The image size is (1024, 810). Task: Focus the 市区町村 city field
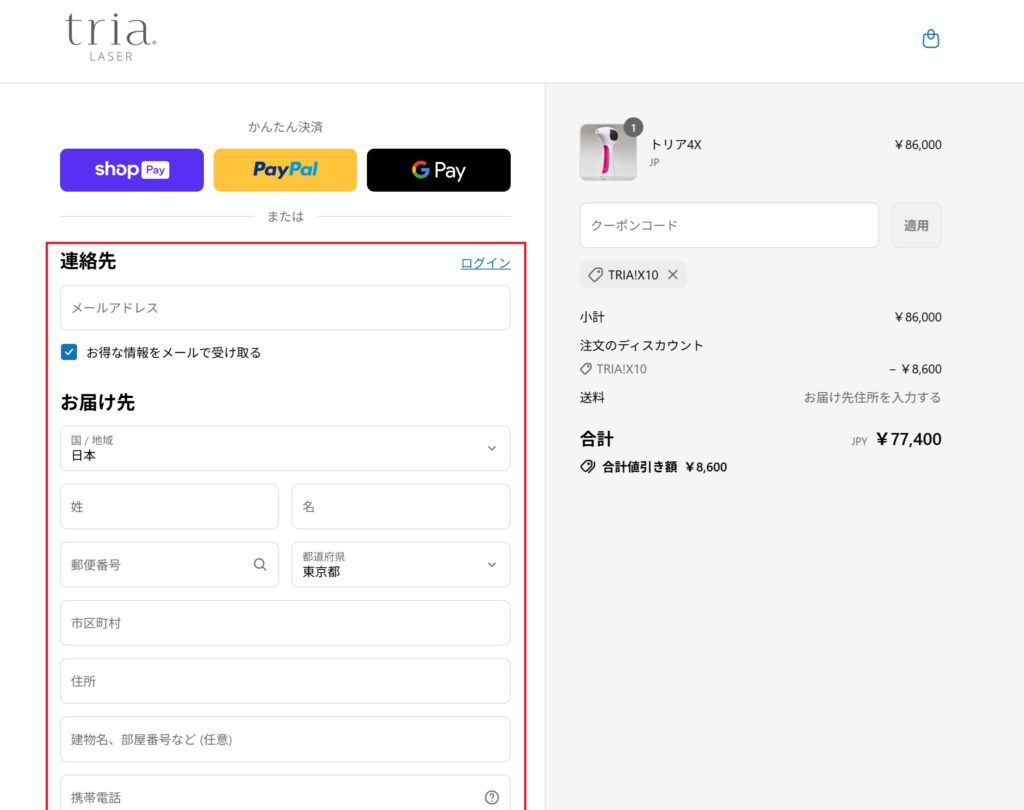click(x=285, y=623)
